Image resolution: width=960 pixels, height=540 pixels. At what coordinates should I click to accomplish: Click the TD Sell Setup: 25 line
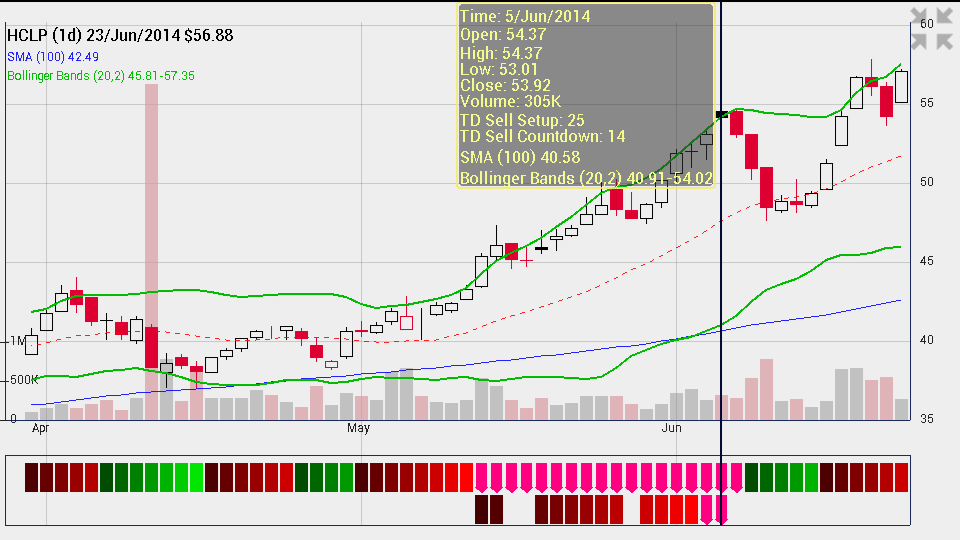522,121
